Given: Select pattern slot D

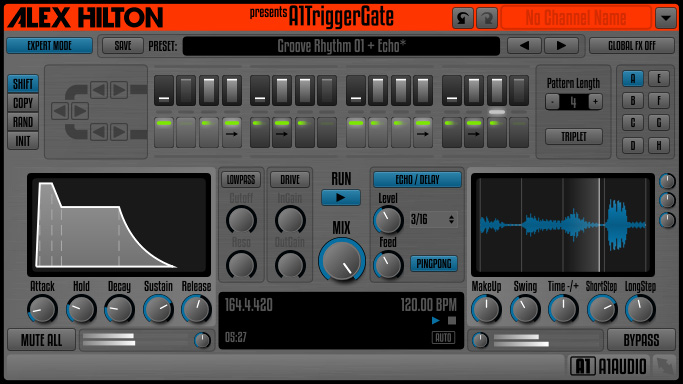Looking at the screenshot, I should point(633,145).
